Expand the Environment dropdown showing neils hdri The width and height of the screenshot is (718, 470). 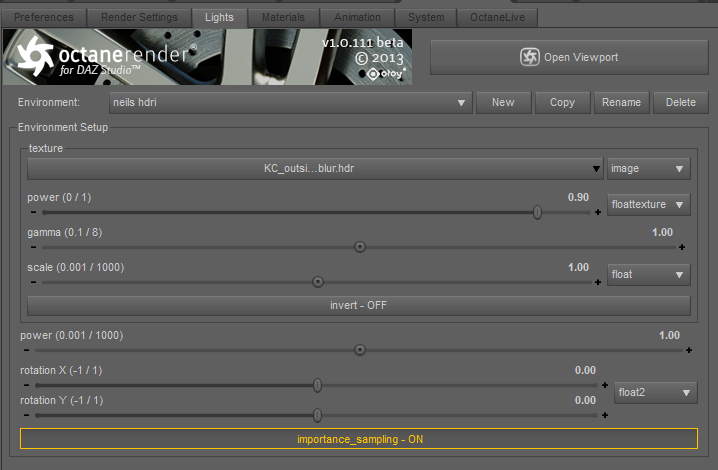[x=290, y=103]
